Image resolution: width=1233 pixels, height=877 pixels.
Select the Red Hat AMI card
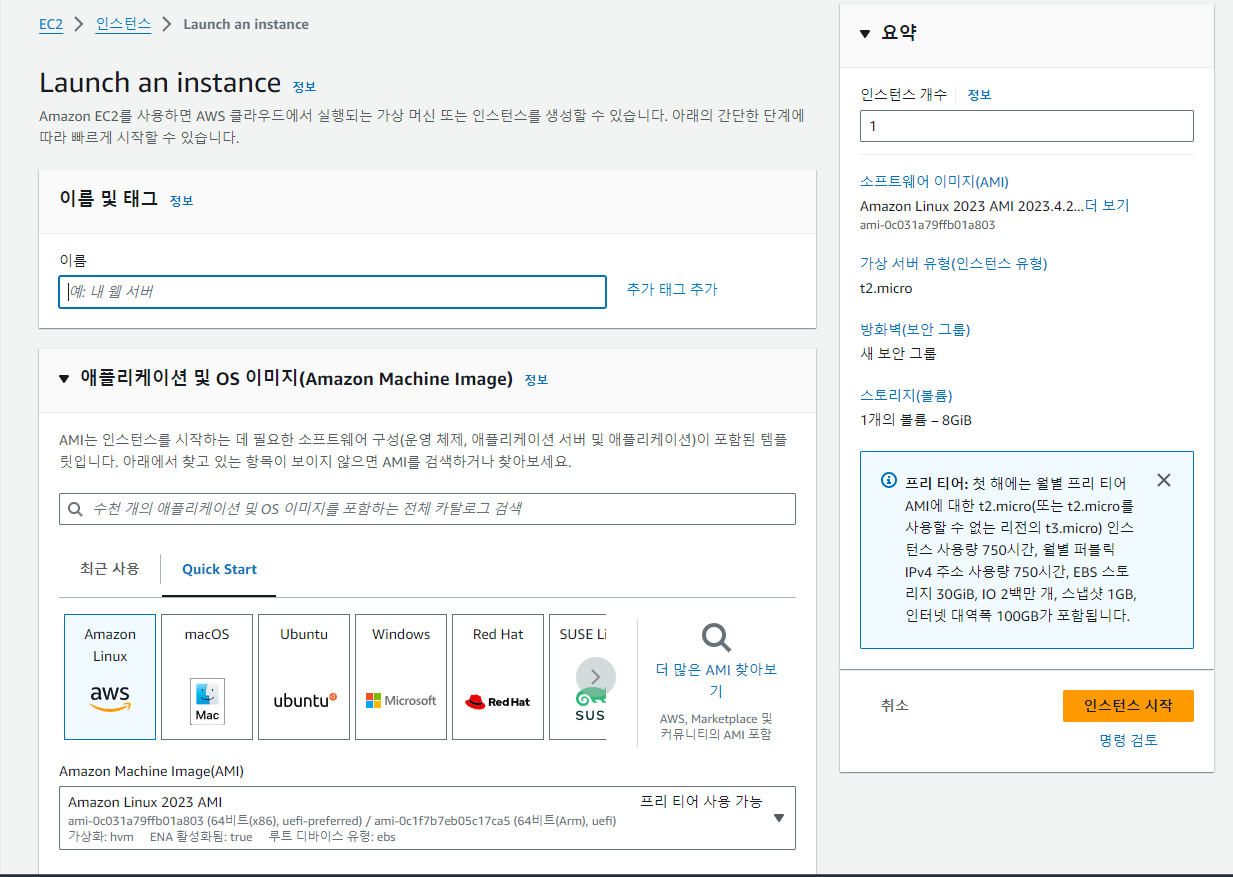pyautogui.click(x=498, y=677)
